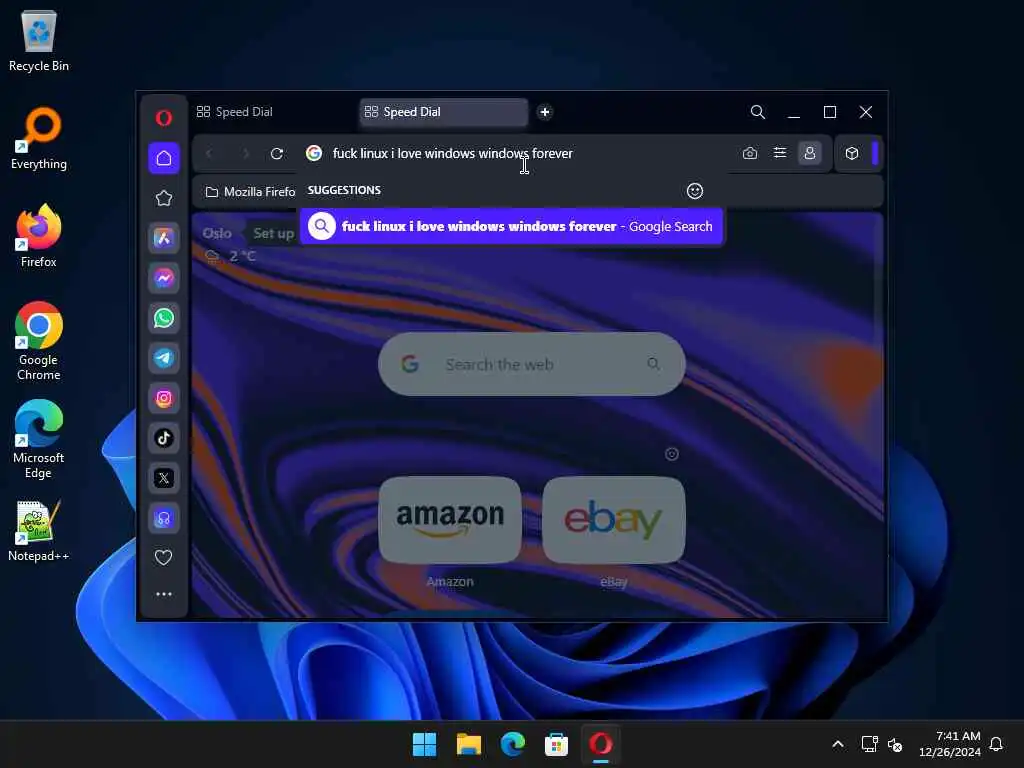
Task: Select the Notepad++ desktop shortcut
Action: (x=39, y=531)
